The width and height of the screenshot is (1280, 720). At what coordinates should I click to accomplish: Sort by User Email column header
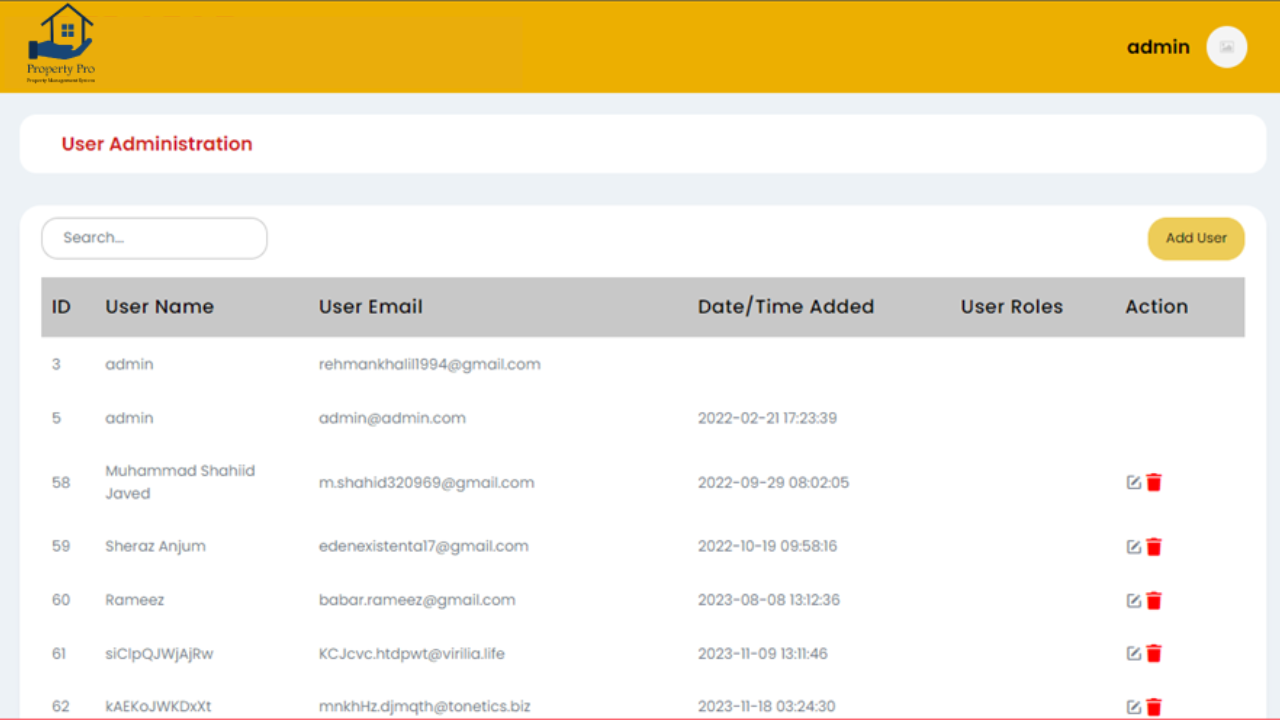point(370,307)
